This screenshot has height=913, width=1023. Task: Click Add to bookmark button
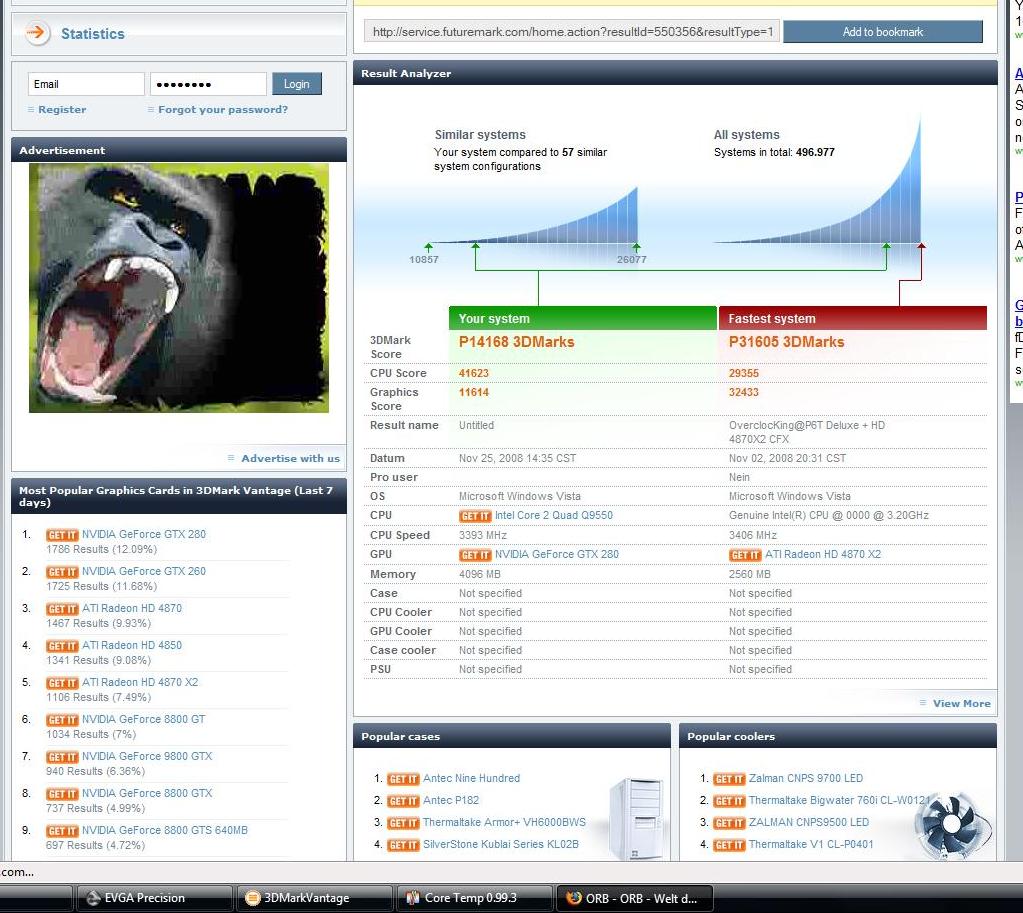883,31
